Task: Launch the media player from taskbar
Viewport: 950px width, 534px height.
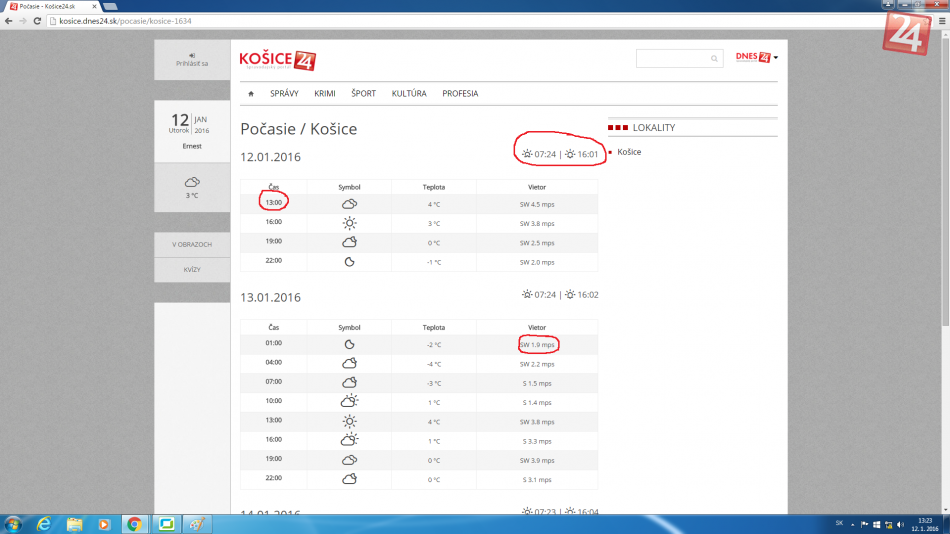Action: [x=104, y=524]
